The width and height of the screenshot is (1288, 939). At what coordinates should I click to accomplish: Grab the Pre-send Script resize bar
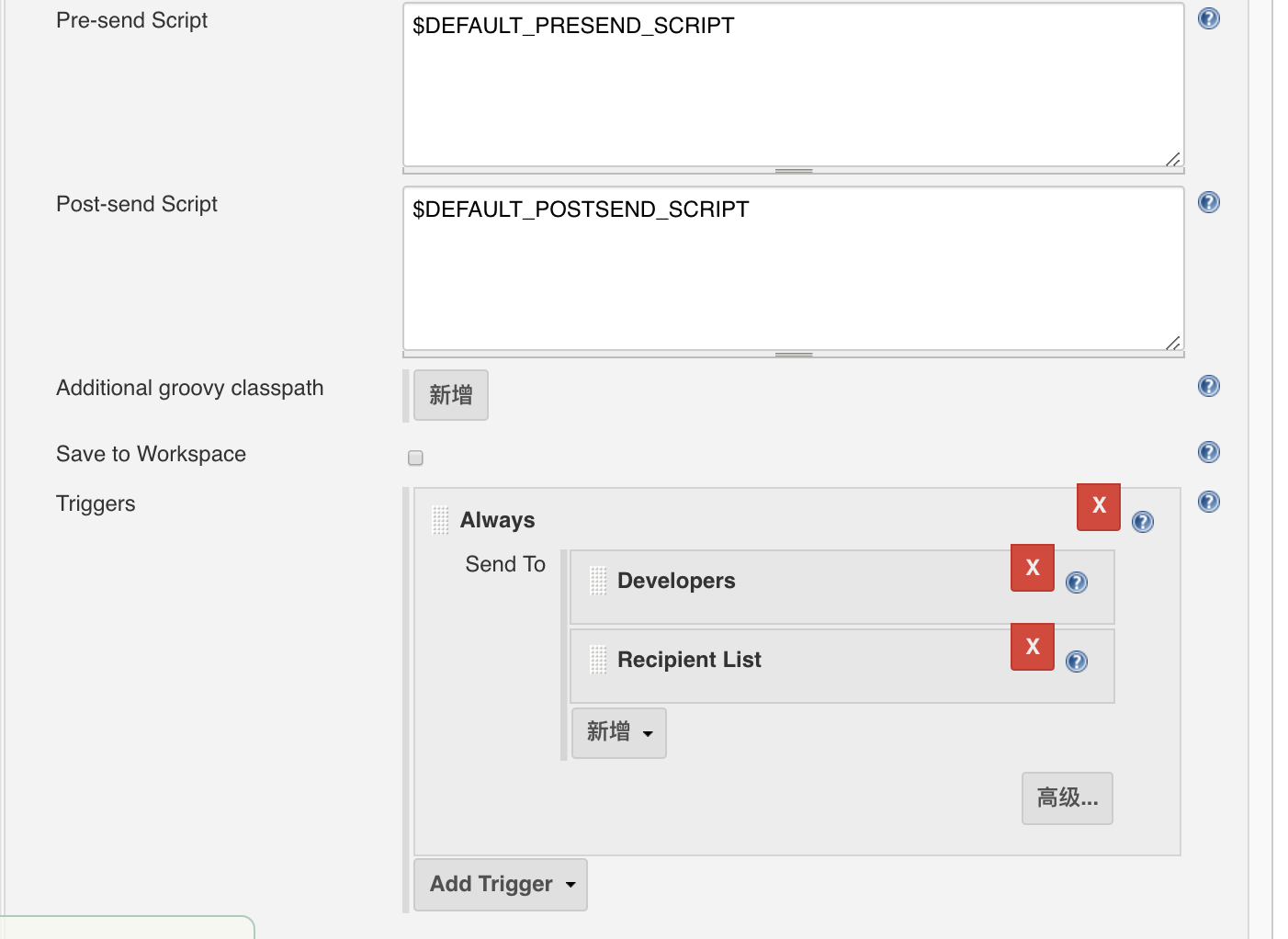click(x=794, y=171)
